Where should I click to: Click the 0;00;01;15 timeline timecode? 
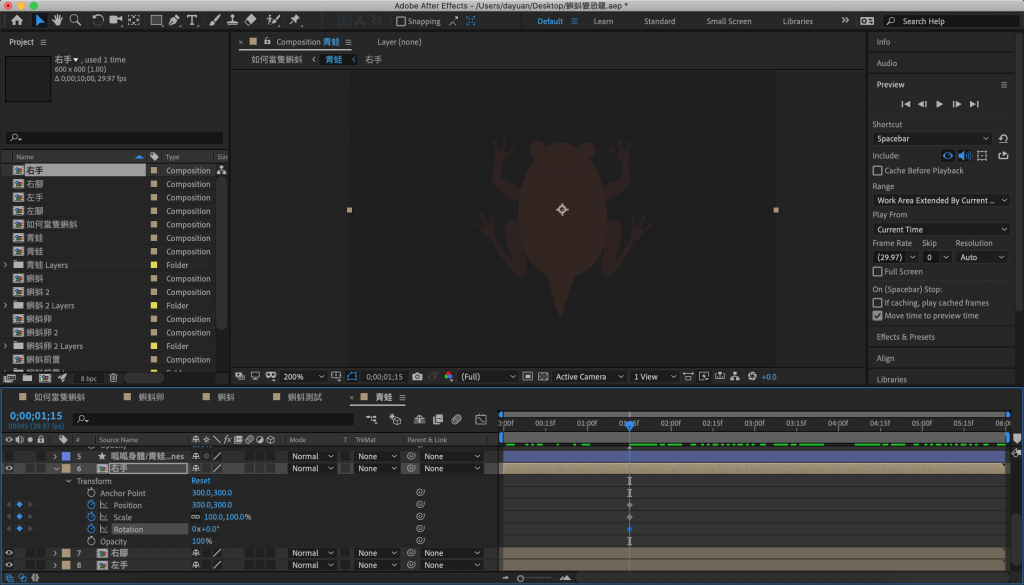(x=36, y=415)
